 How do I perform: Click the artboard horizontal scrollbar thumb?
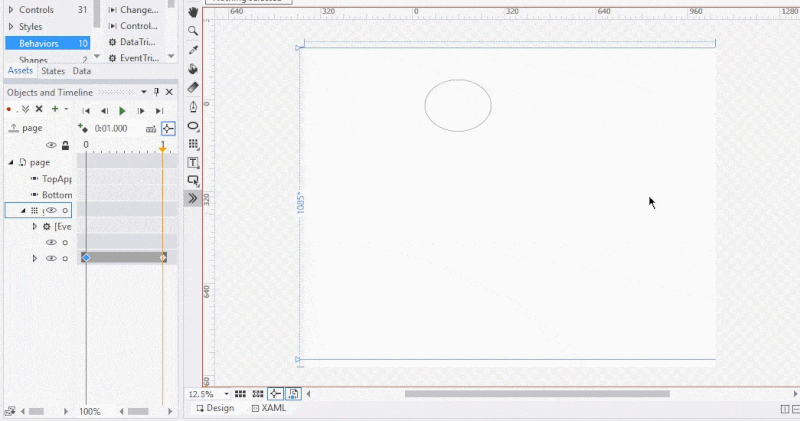pyautogui.click(x=537, y=394)
